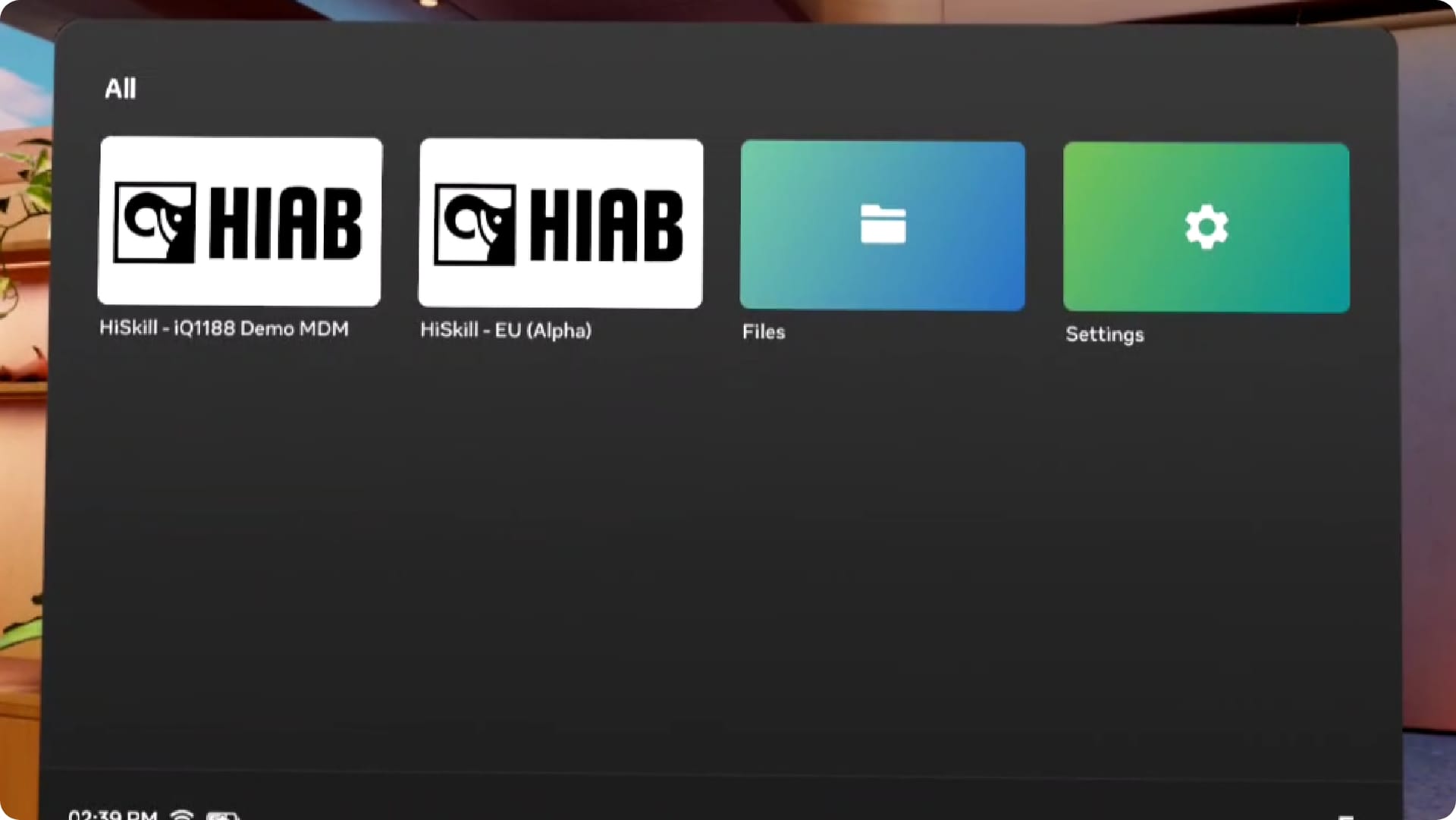Image resolution: width=1456 pixels, height=820 pixels.
Task: Click the 02:39 PM clock
Action: (113, 815)
